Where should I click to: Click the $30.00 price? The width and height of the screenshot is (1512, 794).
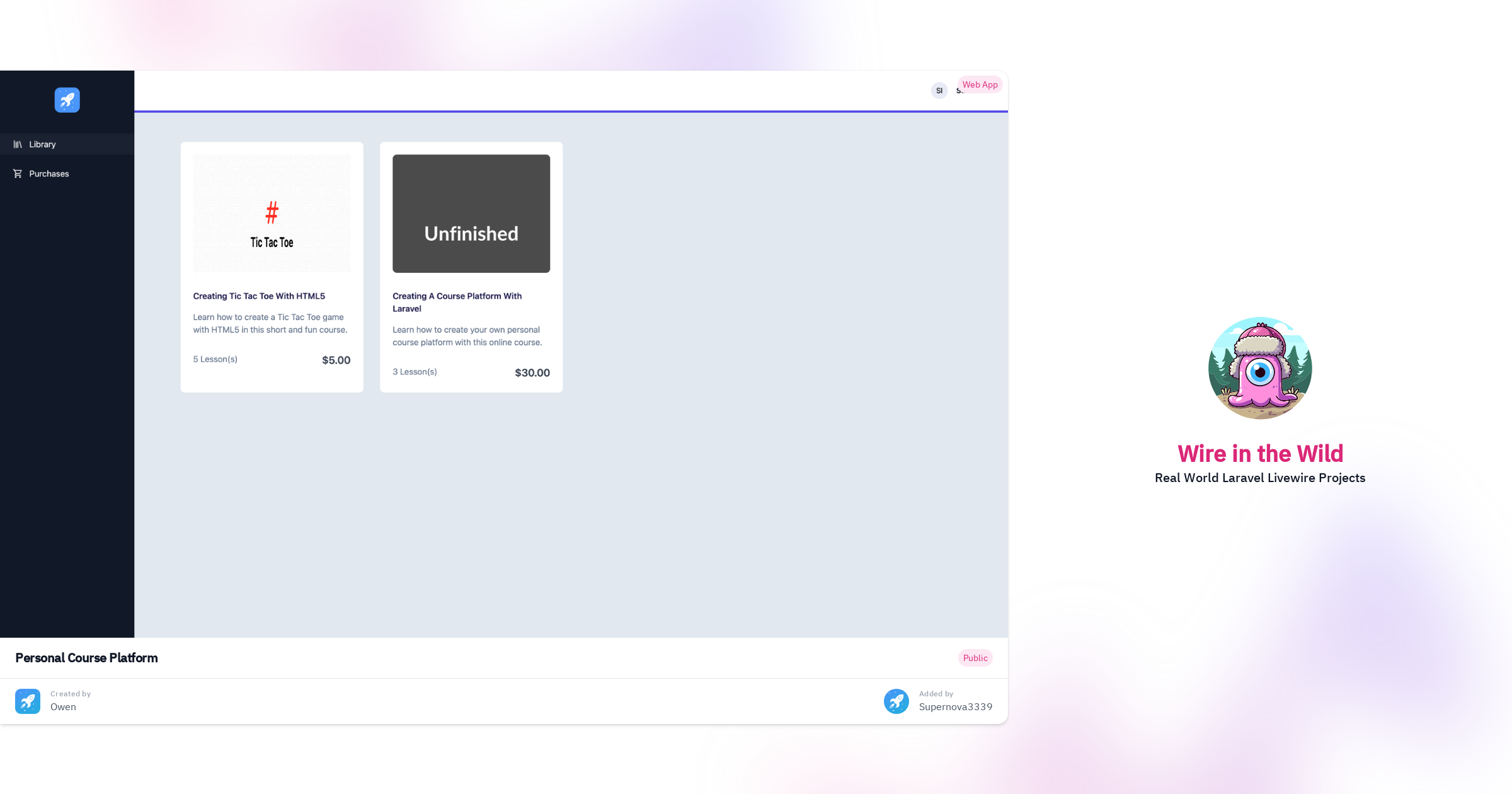click(532, 373)
